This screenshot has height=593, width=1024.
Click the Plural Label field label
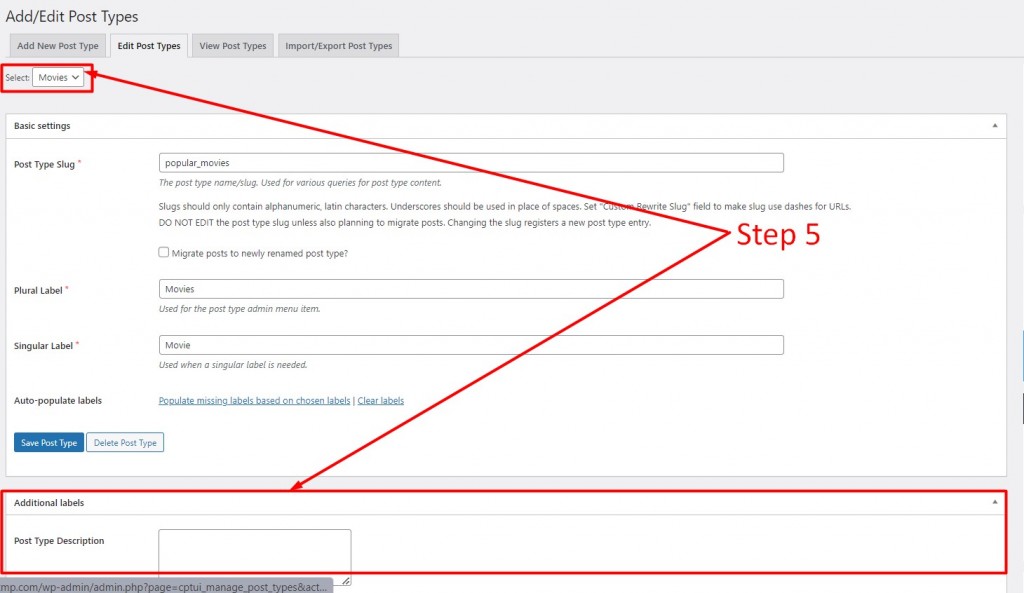click(x=38, y=290)
